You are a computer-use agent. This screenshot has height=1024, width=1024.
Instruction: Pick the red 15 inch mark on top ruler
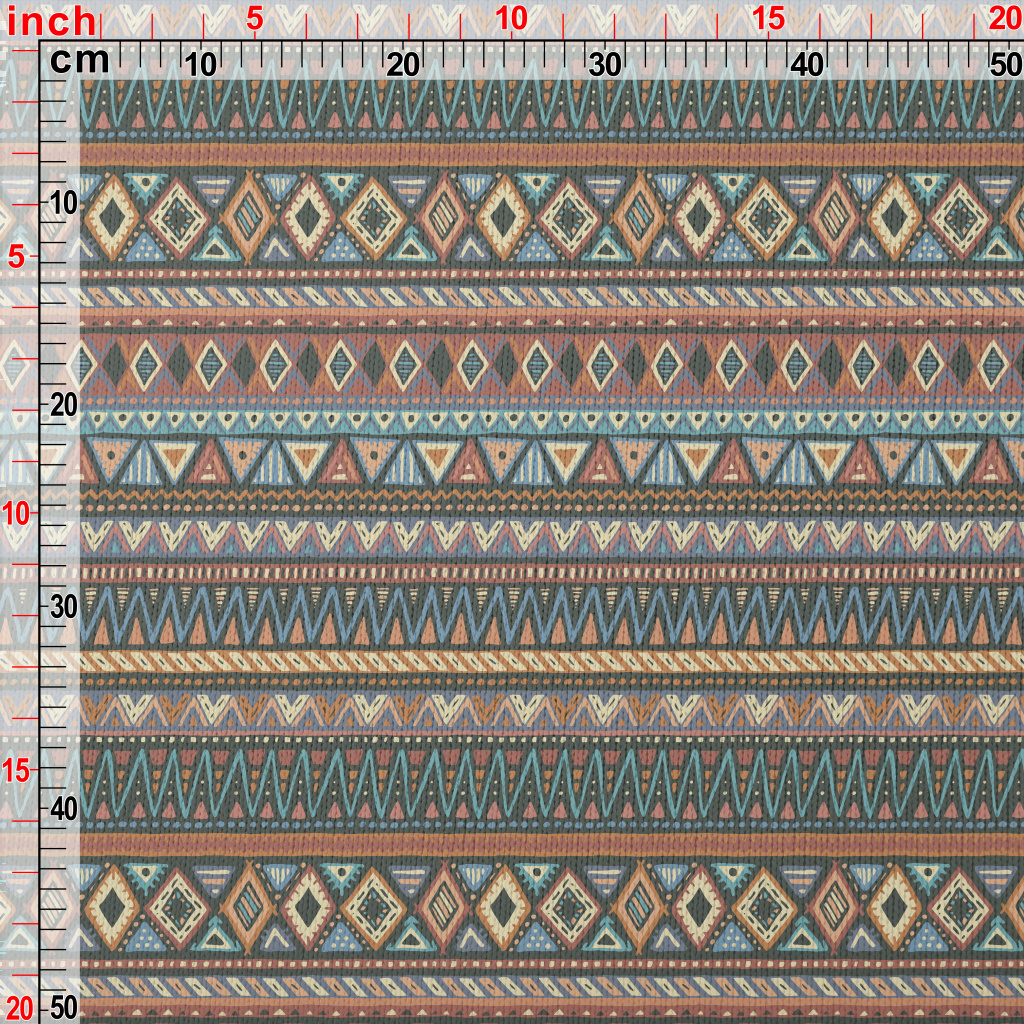click(768, 18)
